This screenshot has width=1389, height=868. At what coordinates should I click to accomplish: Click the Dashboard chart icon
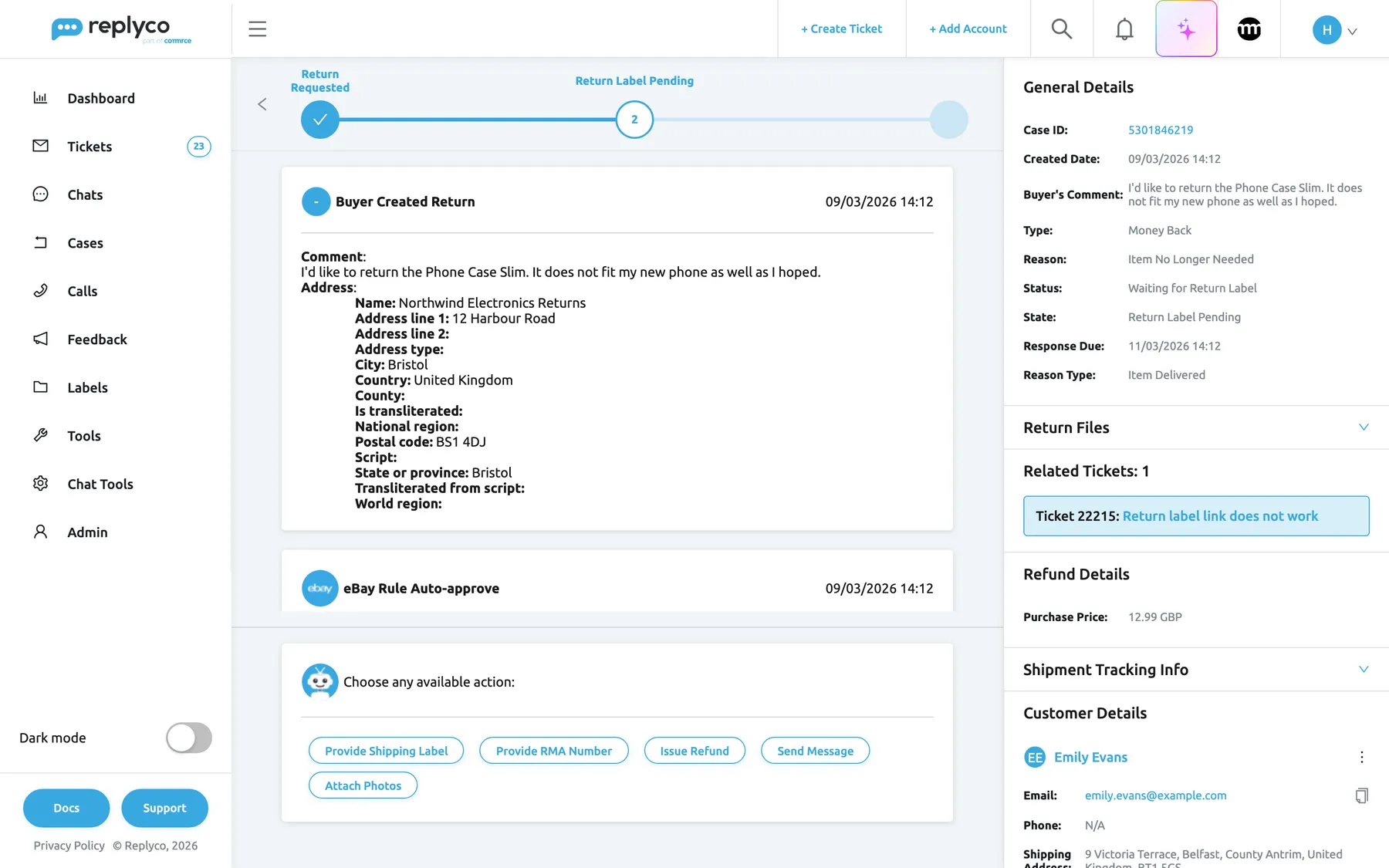click(40, 98)
